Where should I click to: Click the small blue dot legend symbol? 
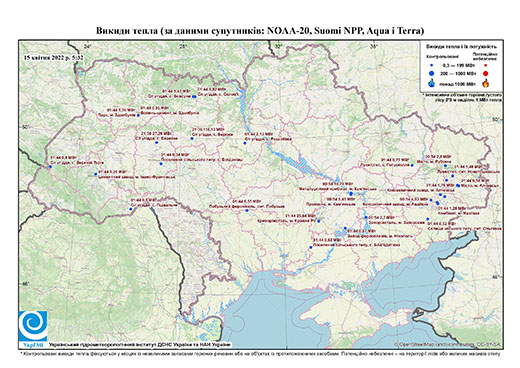pyautogui.click(x=431, y=66)
